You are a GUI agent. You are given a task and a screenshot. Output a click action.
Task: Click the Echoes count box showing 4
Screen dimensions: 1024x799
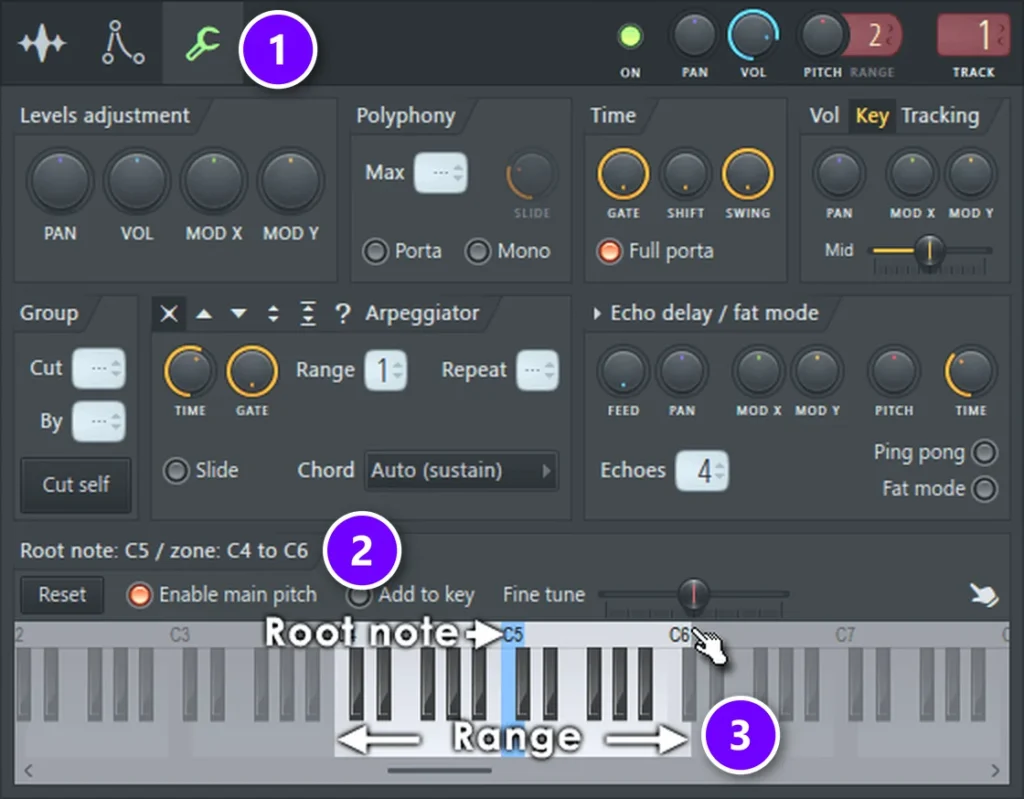pyautogui.click(x=702, y=470)
